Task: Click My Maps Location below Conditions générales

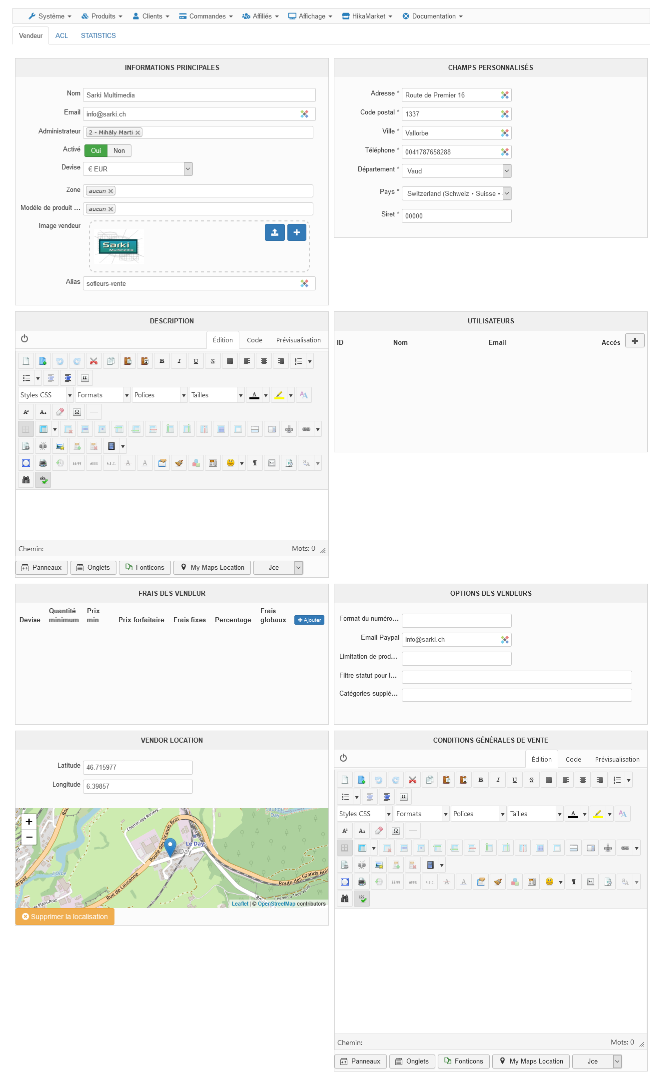Action: click(531, 1061)
